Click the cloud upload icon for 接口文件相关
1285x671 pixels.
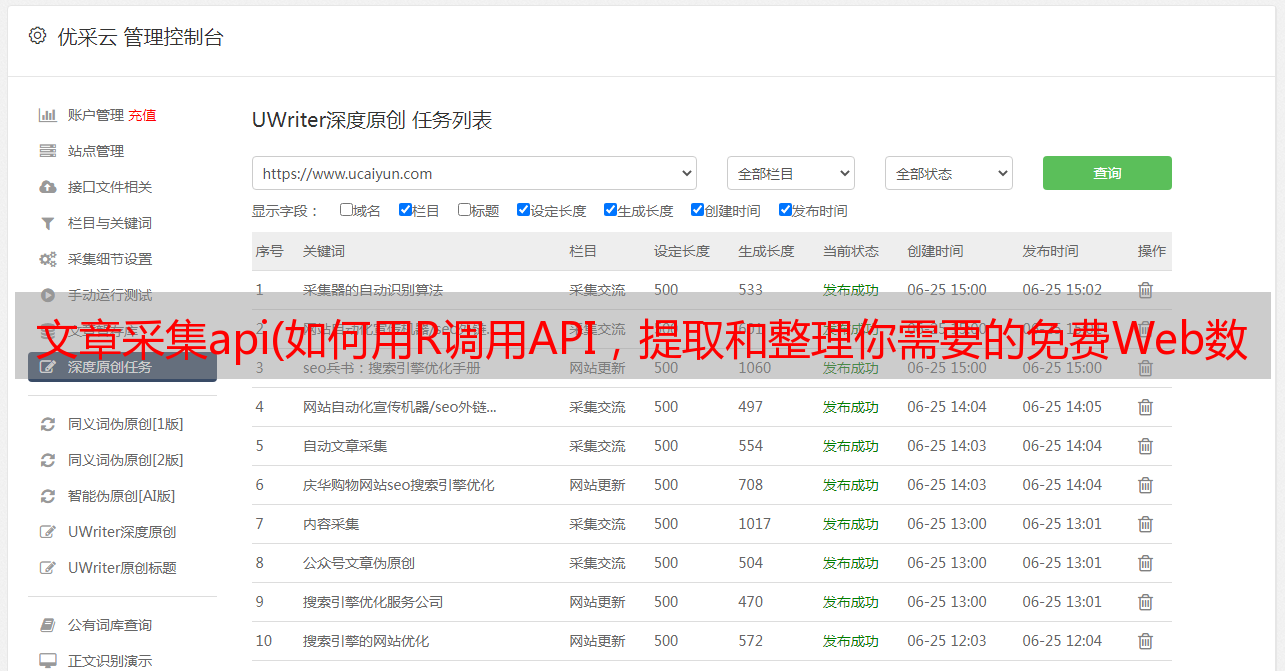[x=47, y=187]
